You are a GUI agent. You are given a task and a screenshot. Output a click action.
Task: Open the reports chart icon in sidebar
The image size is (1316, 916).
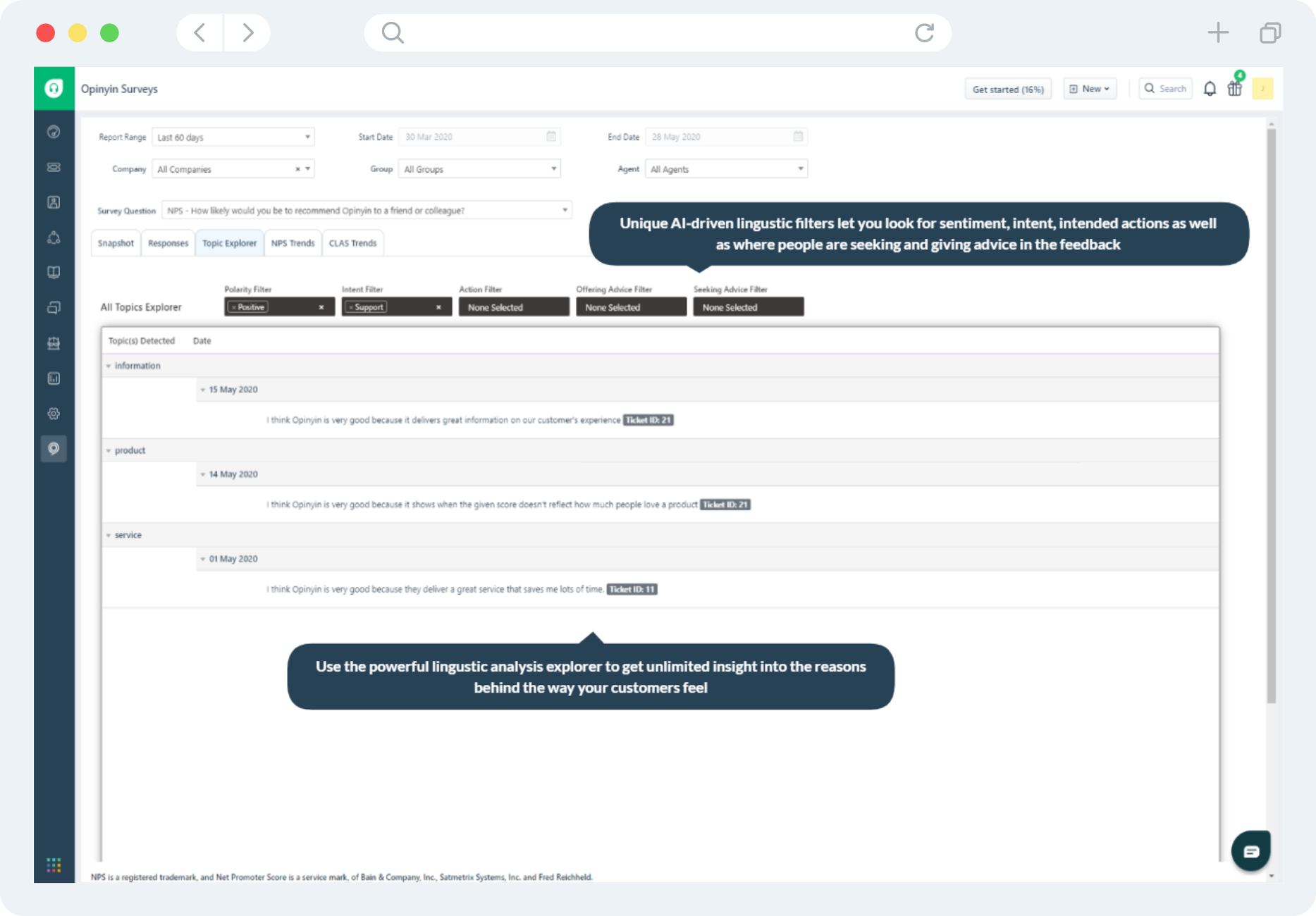tap(54, 378)
